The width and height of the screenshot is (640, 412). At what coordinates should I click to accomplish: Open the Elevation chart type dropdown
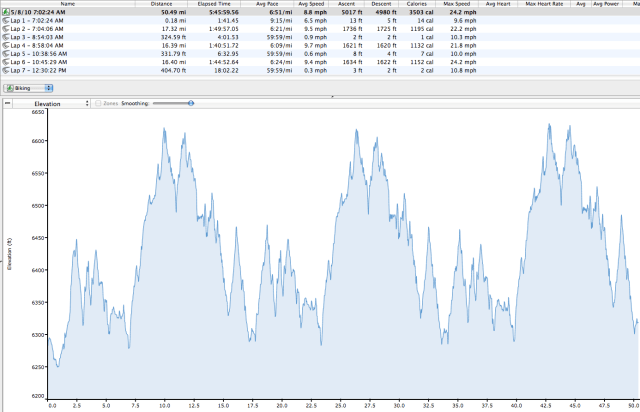click(52, 103)
